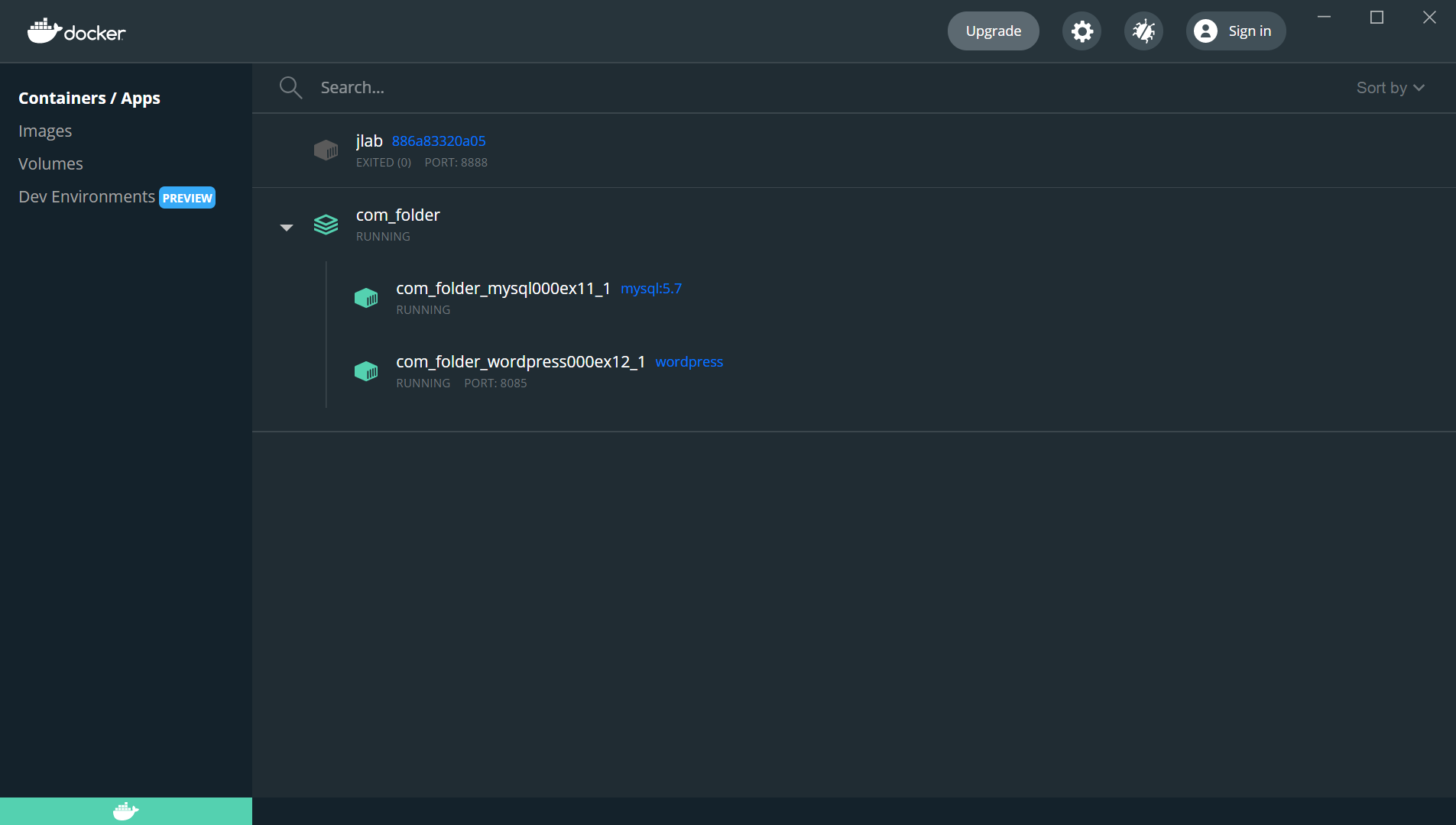The width and height of the screenshot is (1456, 825).
Task: Open the Settings gear icon
Action: [x=1081, y=31]
